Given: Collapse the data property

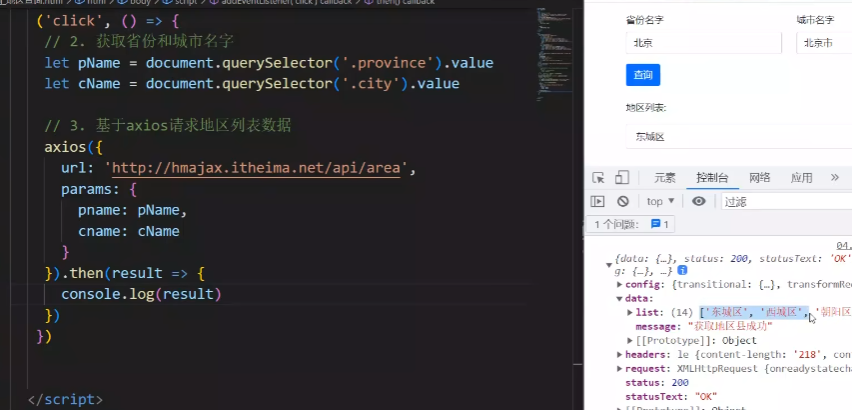Looking at the screenshot, I should 619,299.
